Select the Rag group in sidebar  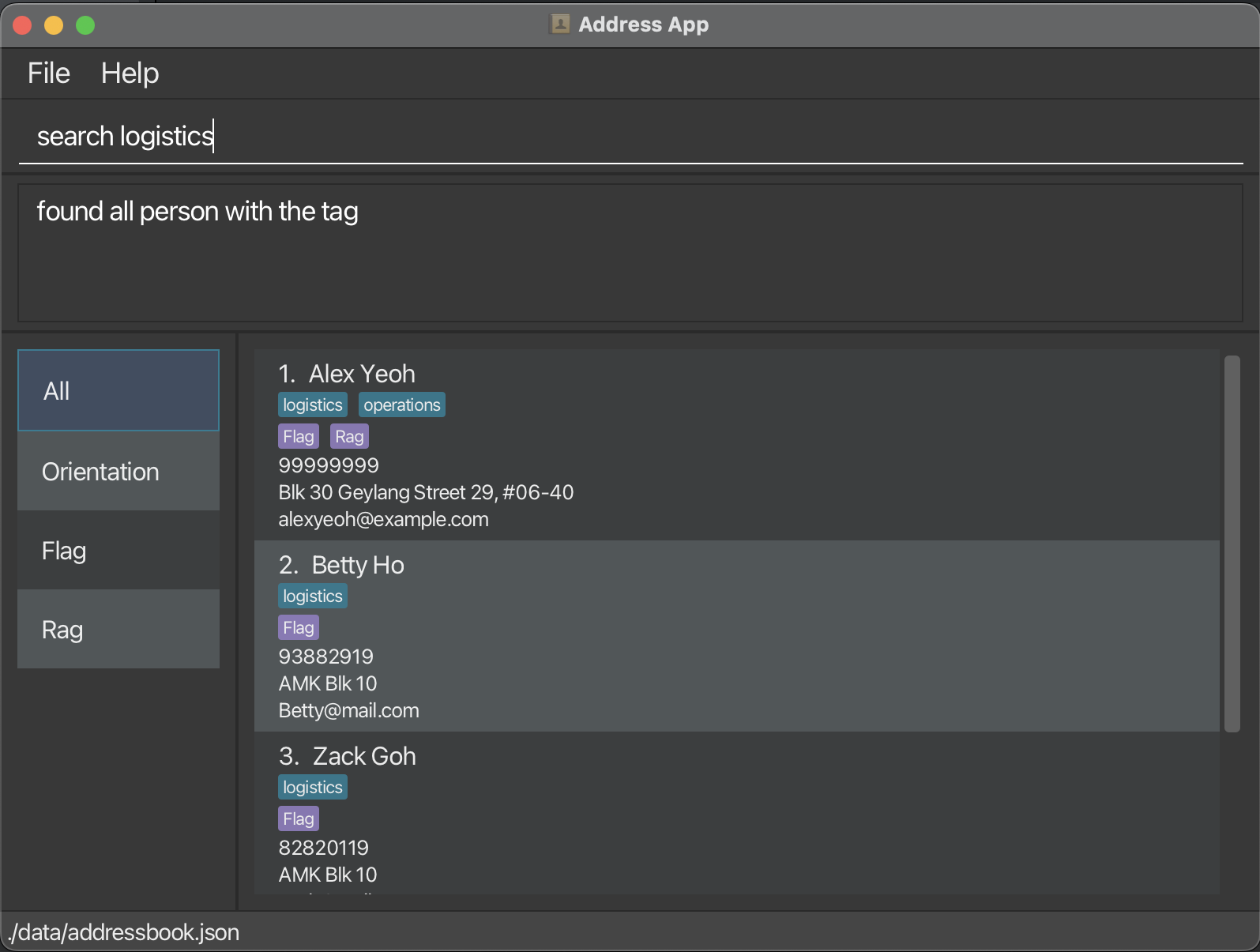click(x=118, y=630)
